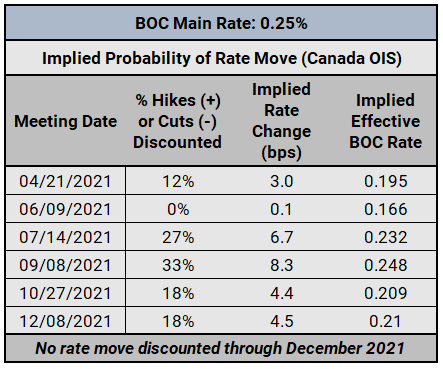Click the 12% hikes discounted cell
This screenshot has width=443, height=369.
pyautogui.click(x=178, y=181)
